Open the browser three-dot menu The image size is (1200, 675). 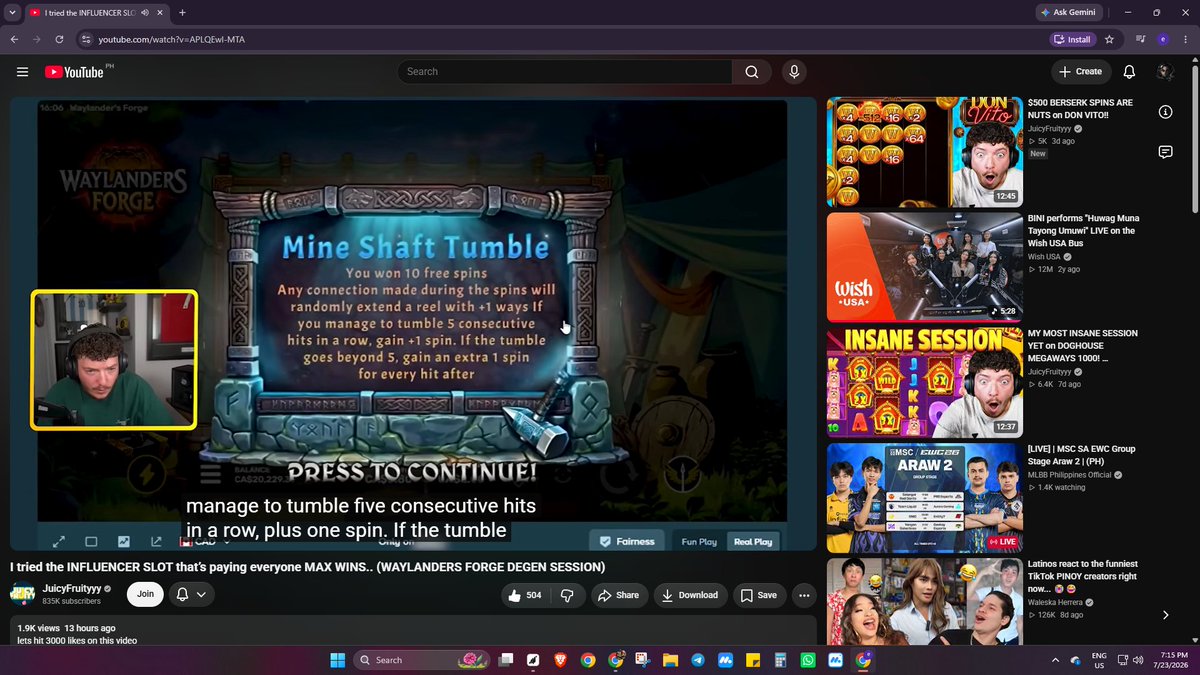click(1186, 39)
